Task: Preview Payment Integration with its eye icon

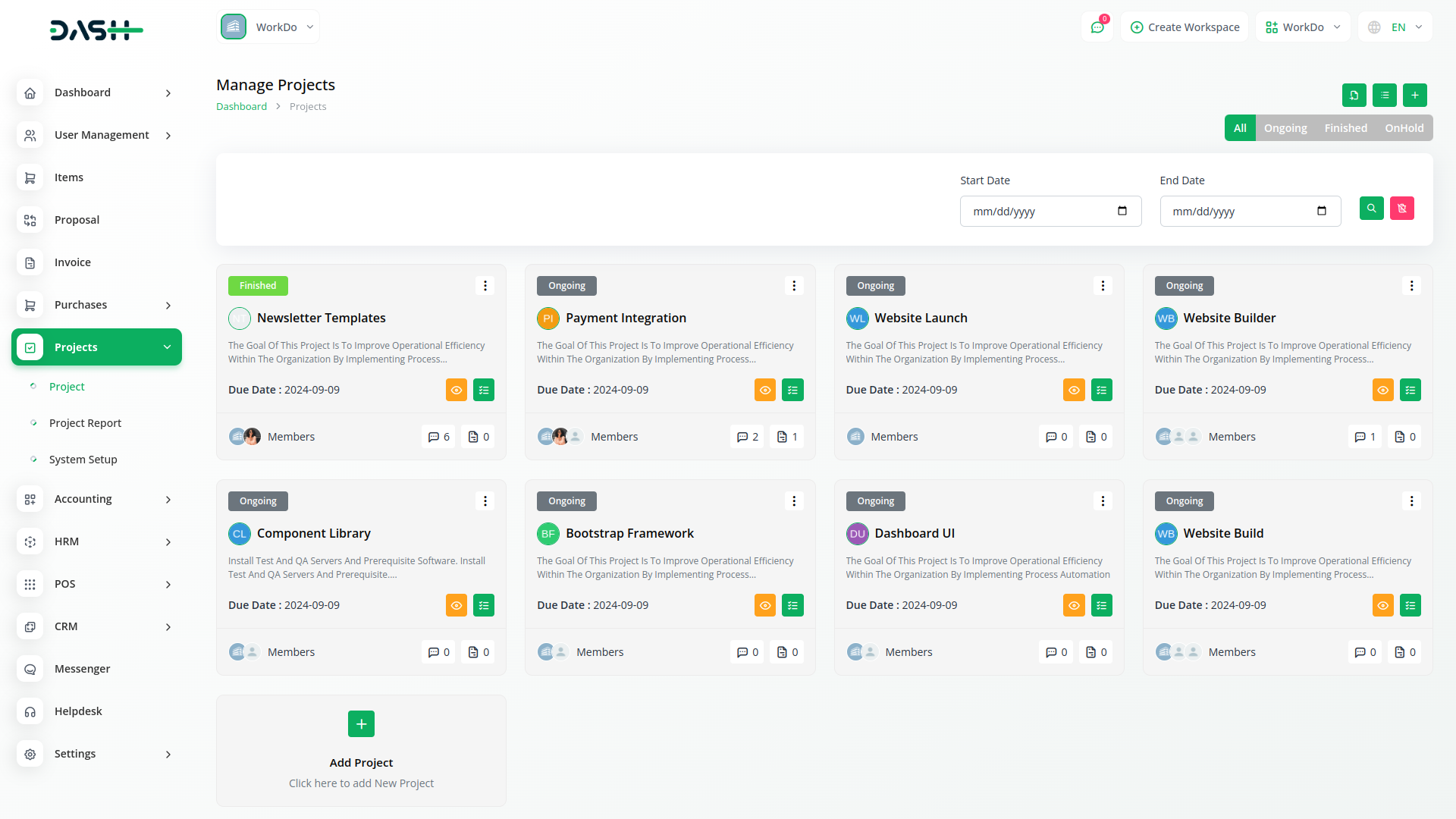Action: pos(764,390)
